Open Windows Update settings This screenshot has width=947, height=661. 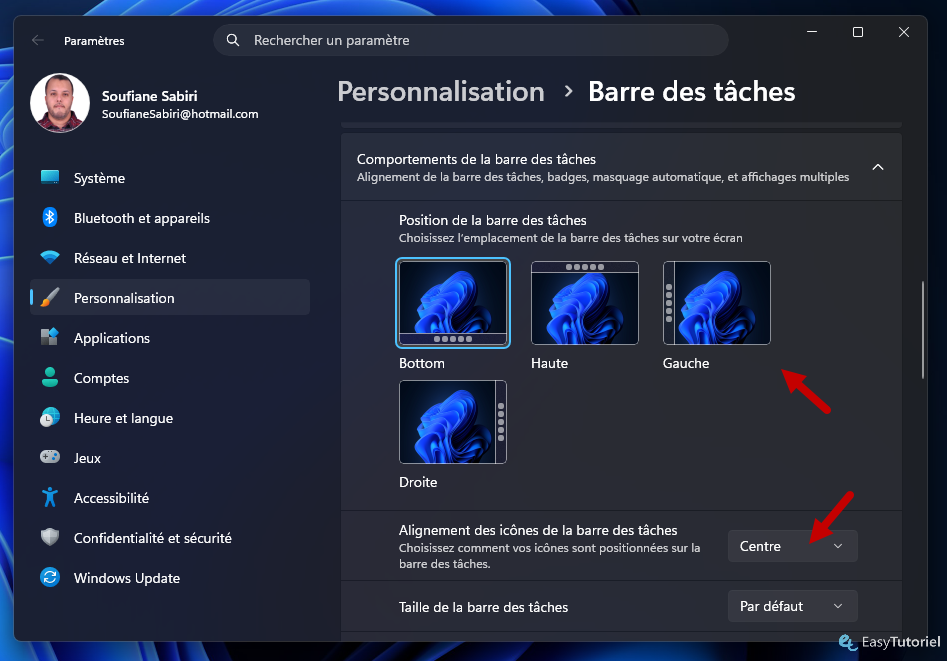170,578
